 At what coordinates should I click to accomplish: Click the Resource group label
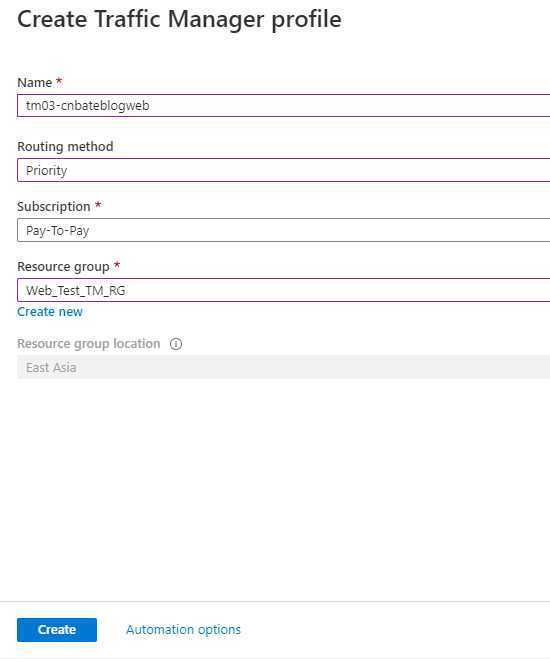(63, 267)
